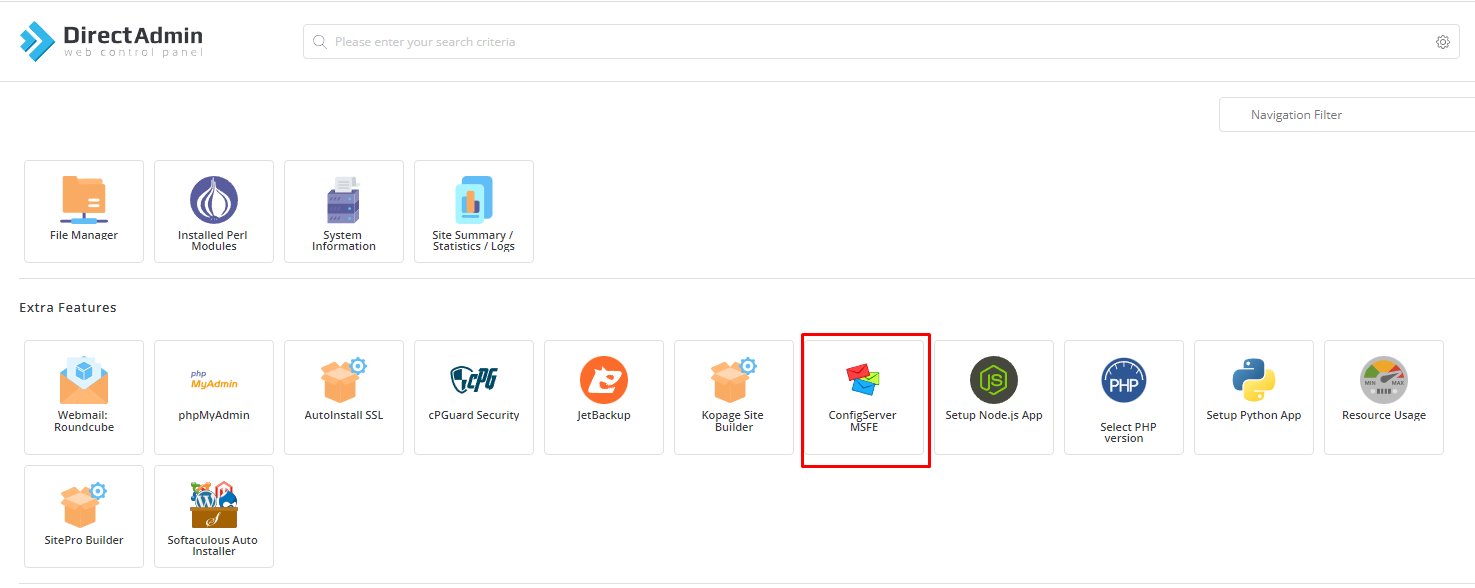Image resolution: width=1475 pixels, height=588 pixels.
Task: Click the Navigation Filter field
Action: tap(1347, 114)
